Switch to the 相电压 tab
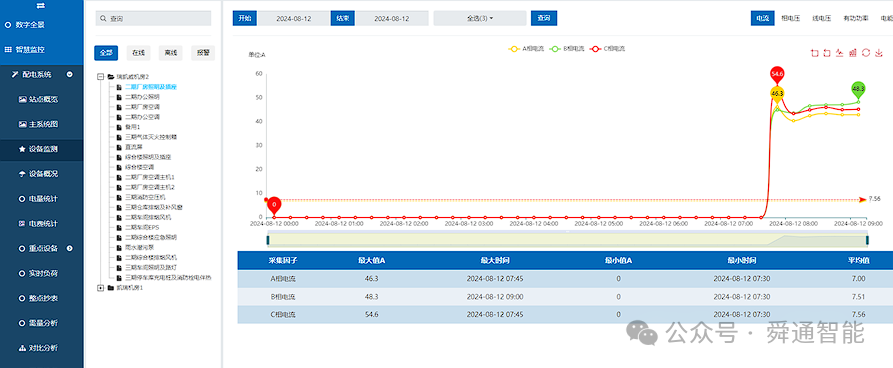The image size is (893, 368). 791,18
